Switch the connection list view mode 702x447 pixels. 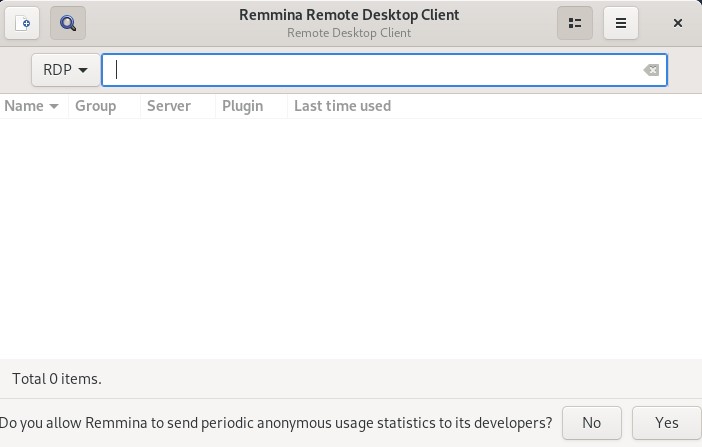point(575,23)
